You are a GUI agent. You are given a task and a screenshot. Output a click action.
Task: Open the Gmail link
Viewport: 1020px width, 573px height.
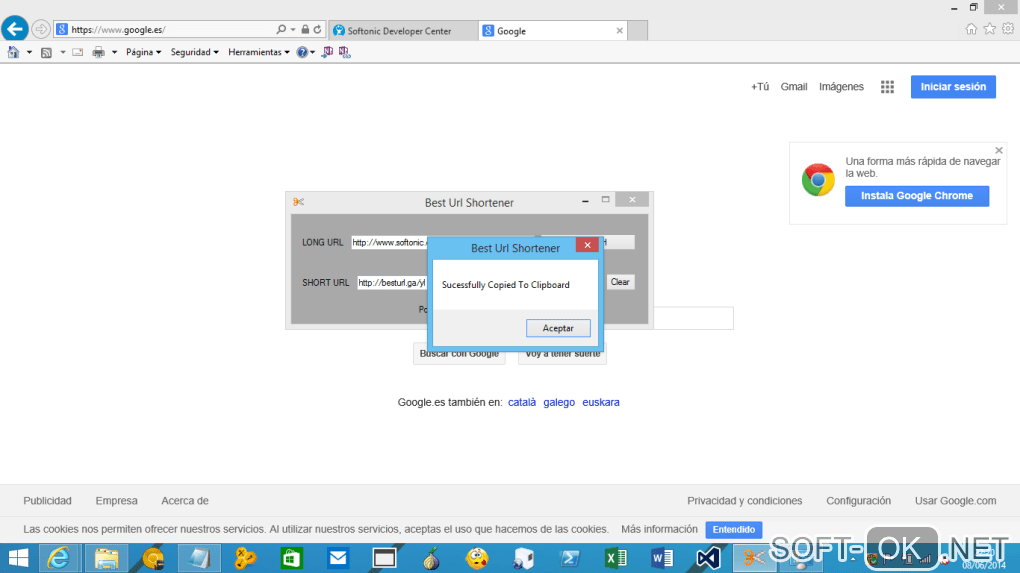pyautogui.click(x=794, y=87)
